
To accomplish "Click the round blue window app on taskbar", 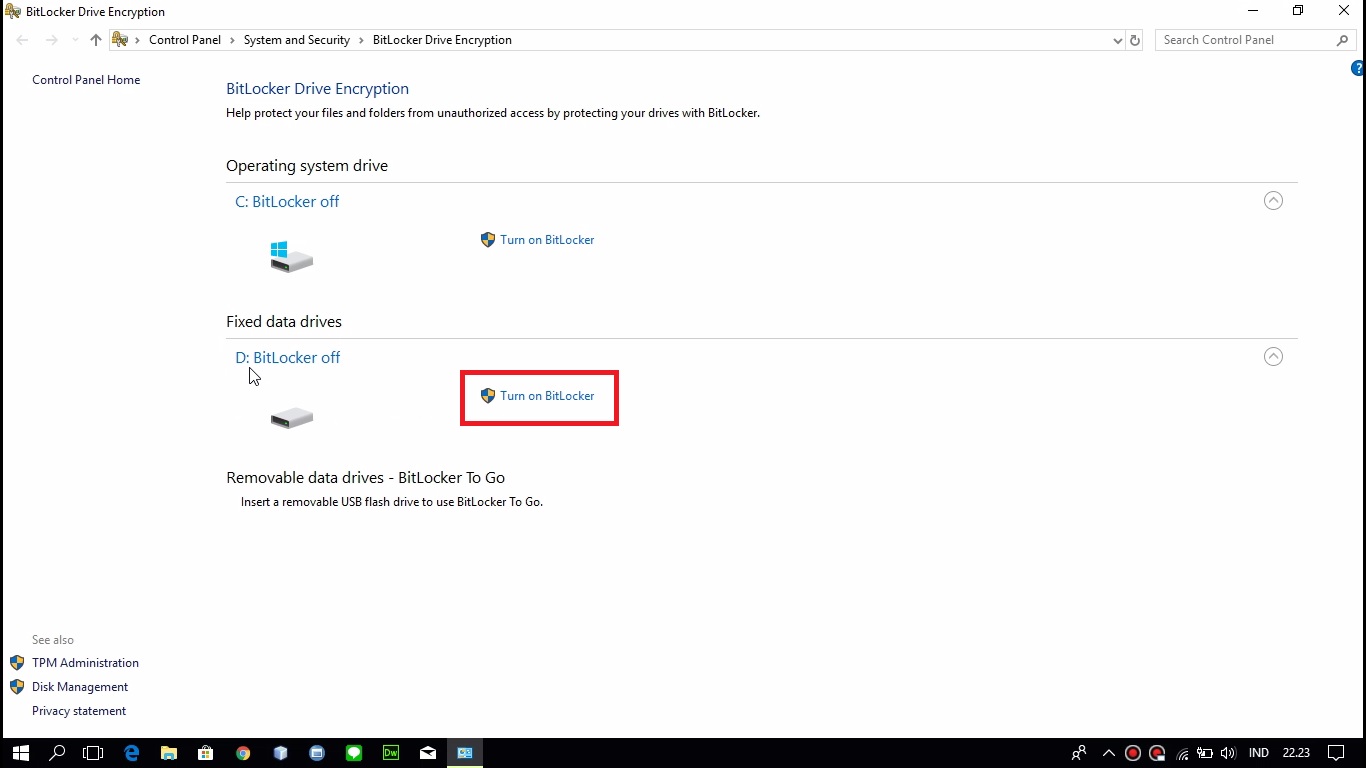I will pyautogui.click(x=317, y=753).
